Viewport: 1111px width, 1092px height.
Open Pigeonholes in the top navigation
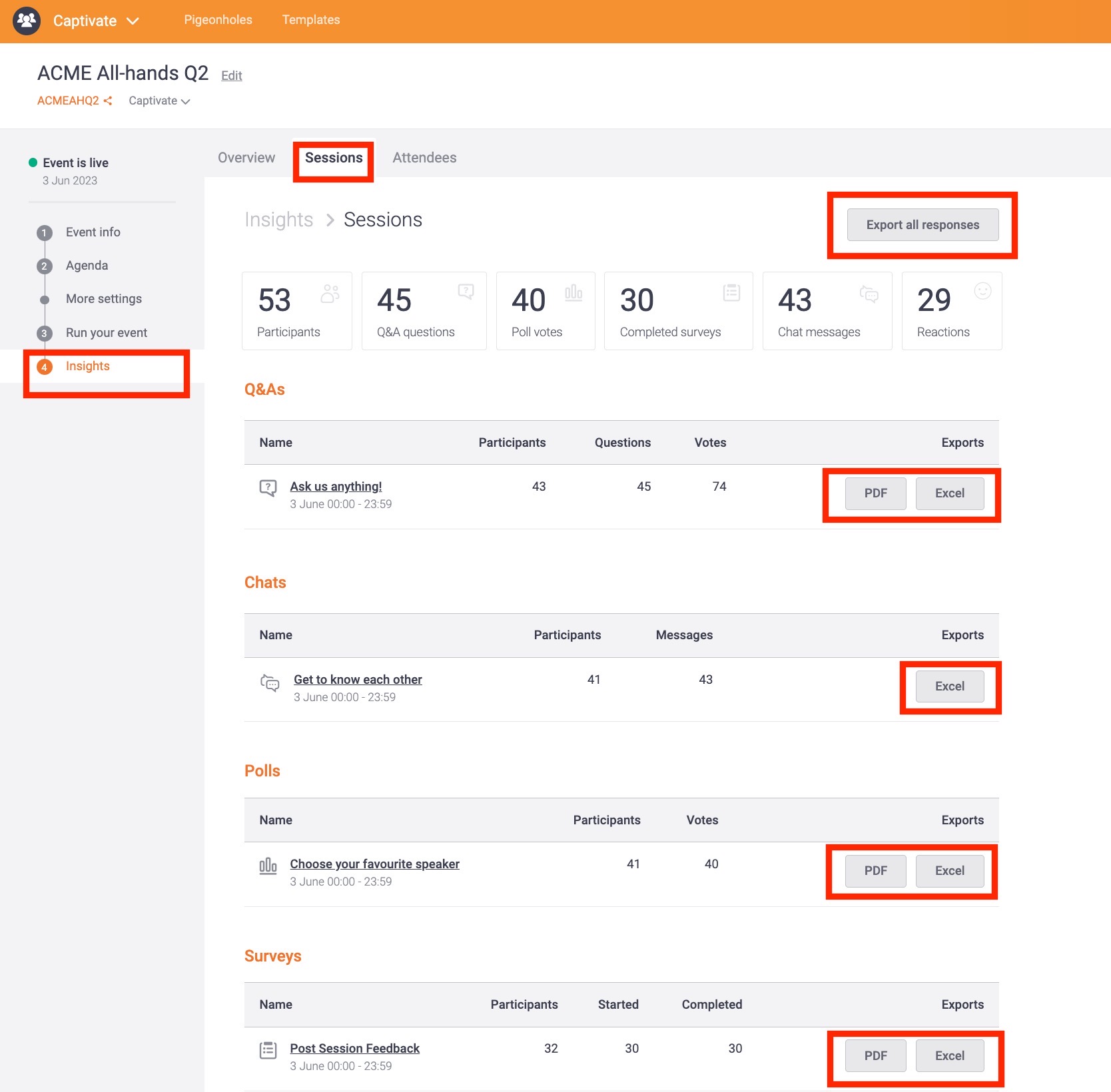click(x=218, y=20)
